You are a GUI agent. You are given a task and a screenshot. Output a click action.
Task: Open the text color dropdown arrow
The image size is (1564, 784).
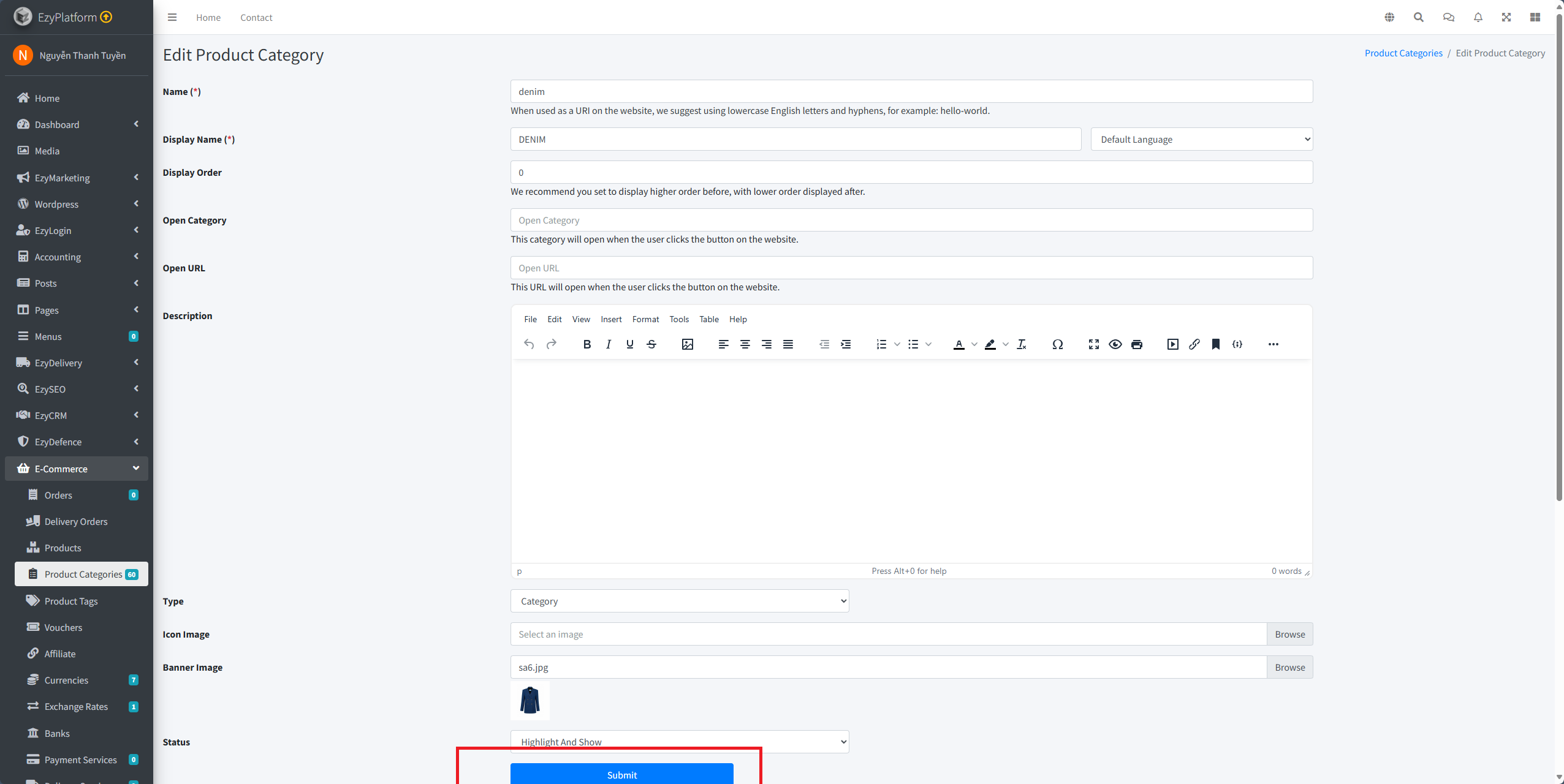pyautogui.click(x=974, y=344)
